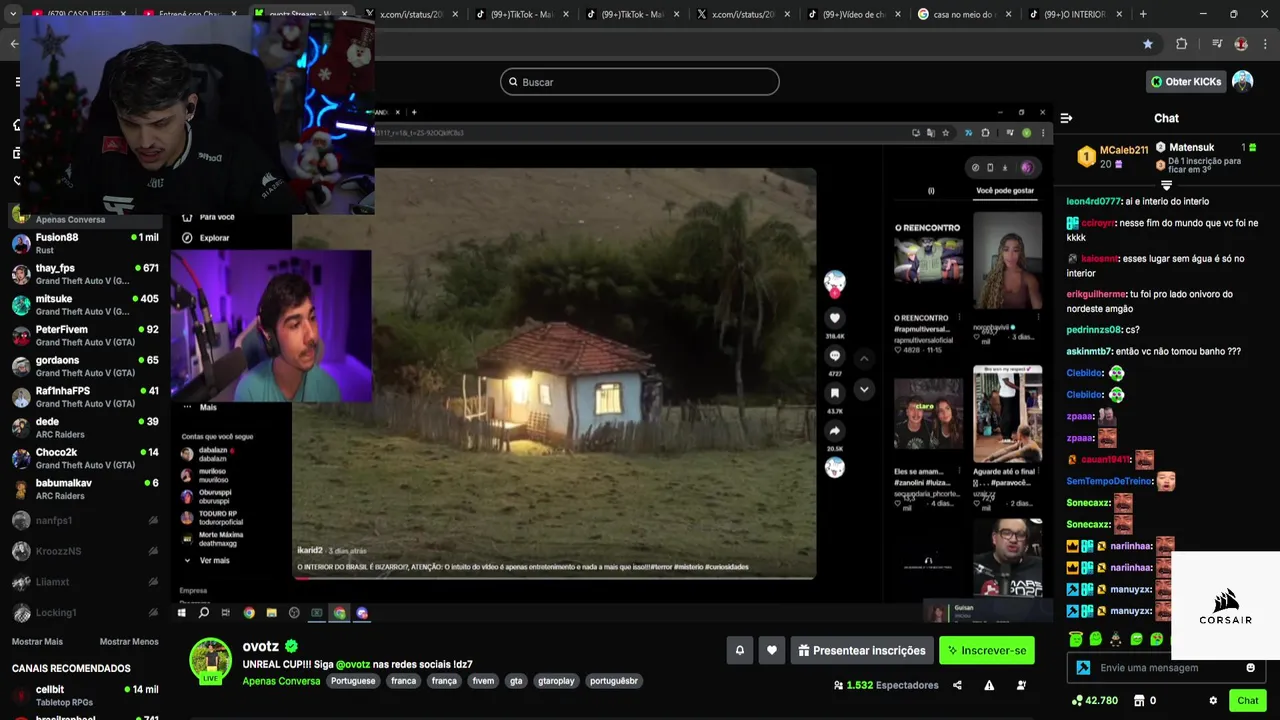Click offline icon beside KroozzNS
This screenshot has height=720, width=1280.
pos(153,551)
